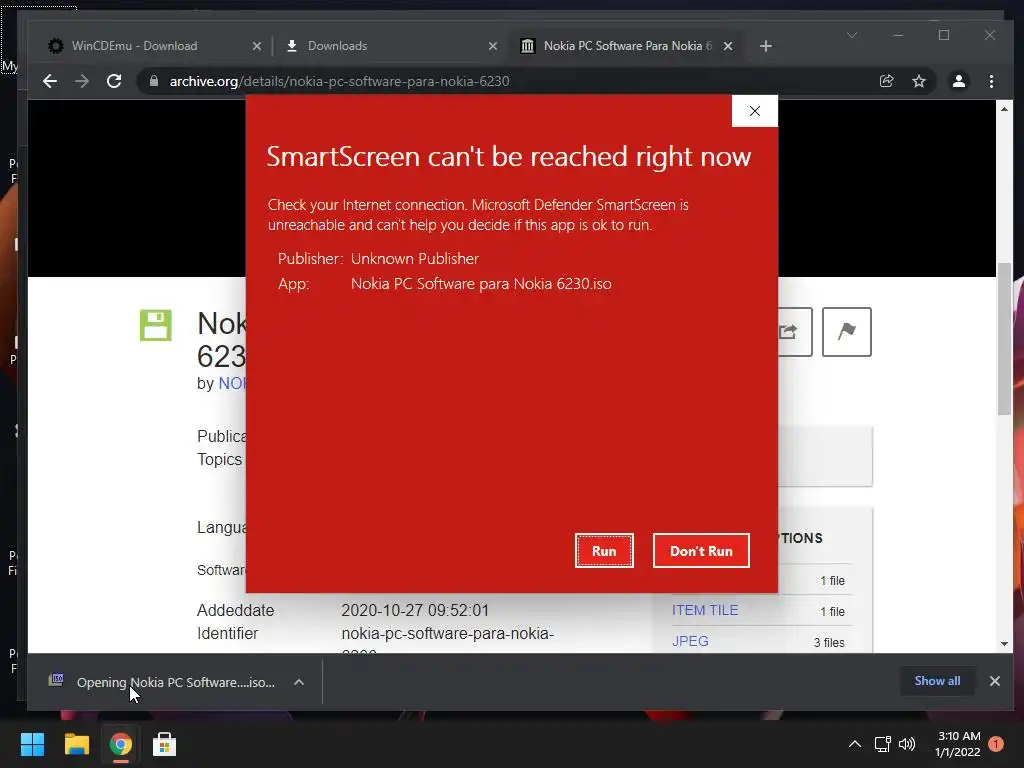Click the flag item icon button
Image resolution: width=1024 pixels, height=768 pixels.
[x=846, y=332]
